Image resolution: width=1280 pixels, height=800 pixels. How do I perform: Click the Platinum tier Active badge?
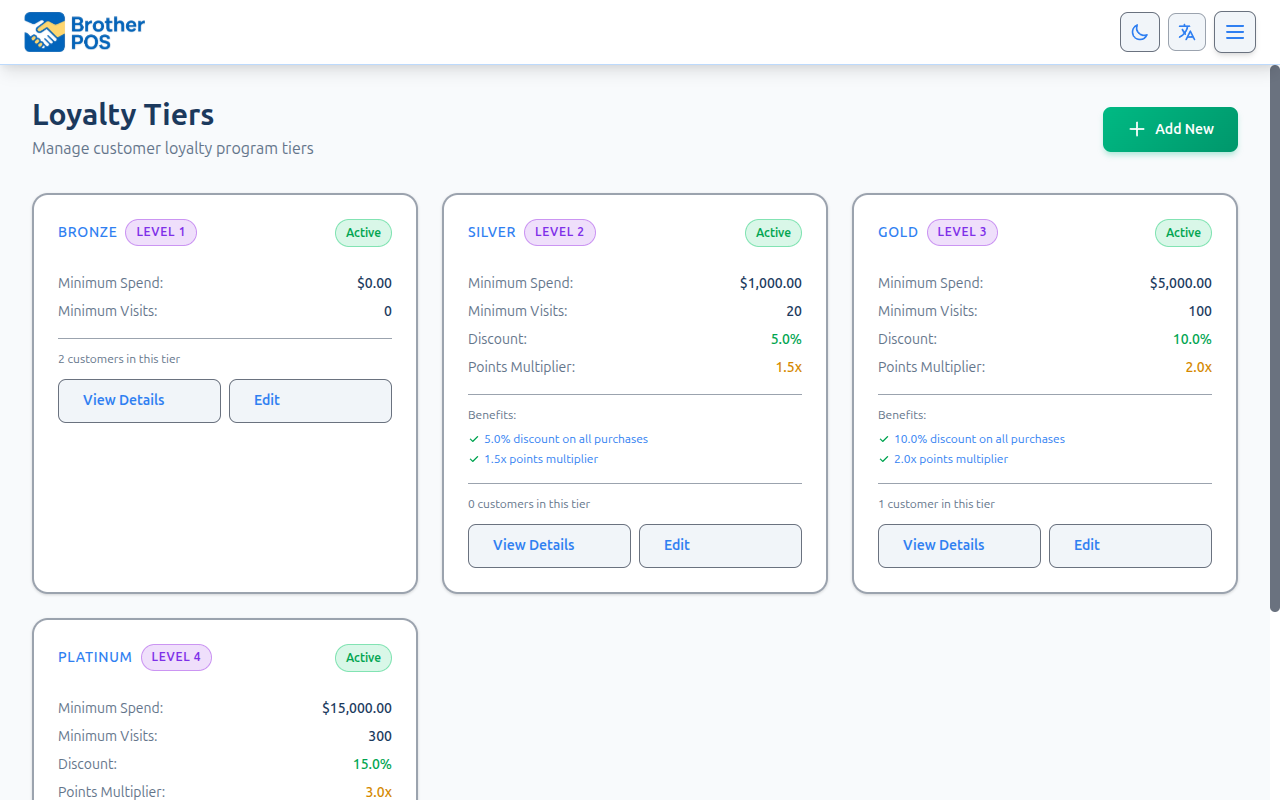pos(363,658)
